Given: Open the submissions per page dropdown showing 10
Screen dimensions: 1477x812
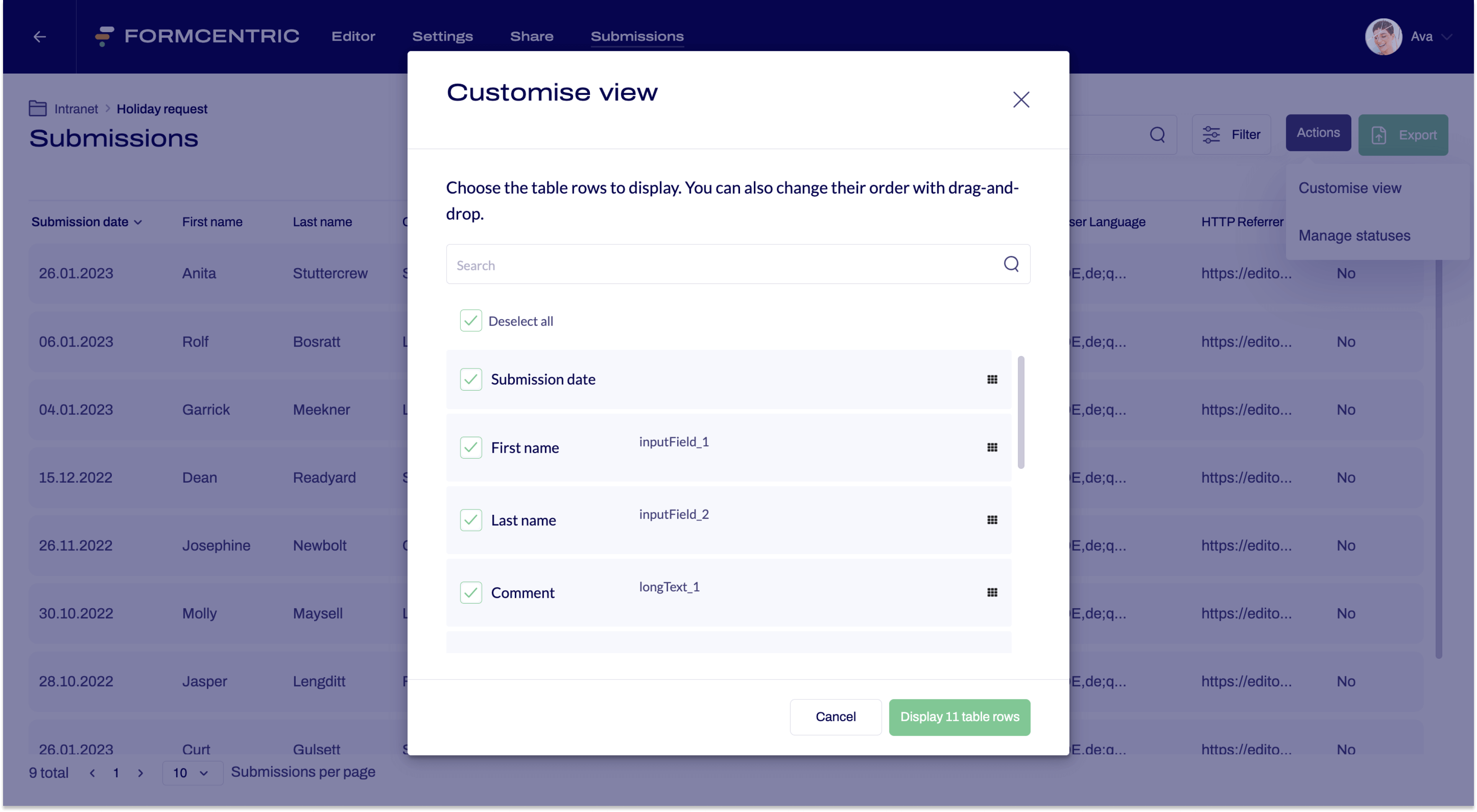Looking at the screenshot, I should (192, 773).
